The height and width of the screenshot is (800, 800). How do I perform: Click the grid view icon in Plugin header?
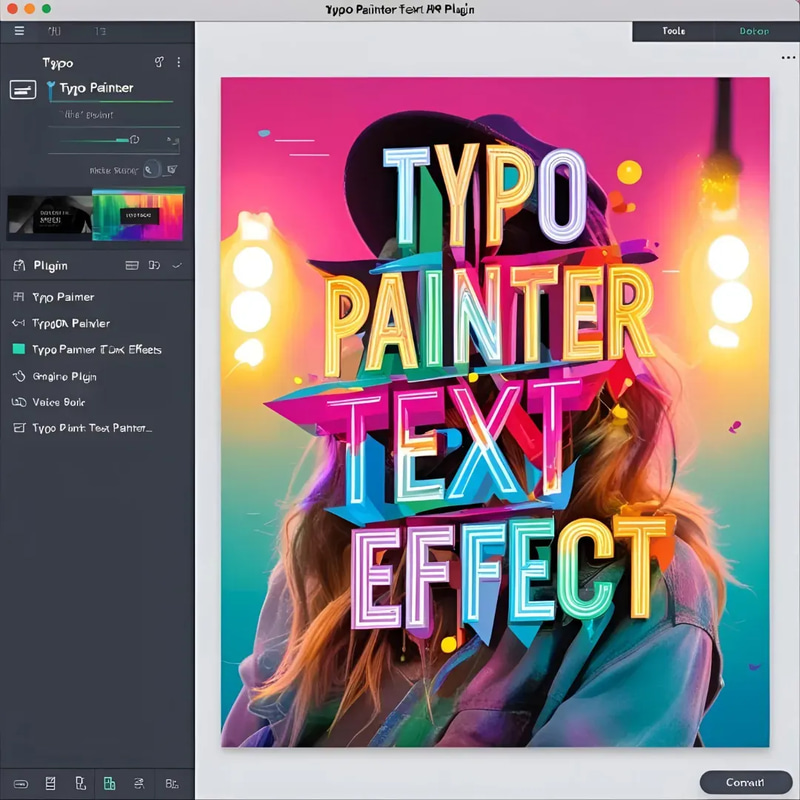pyautogui.click(x=132, y=266)
